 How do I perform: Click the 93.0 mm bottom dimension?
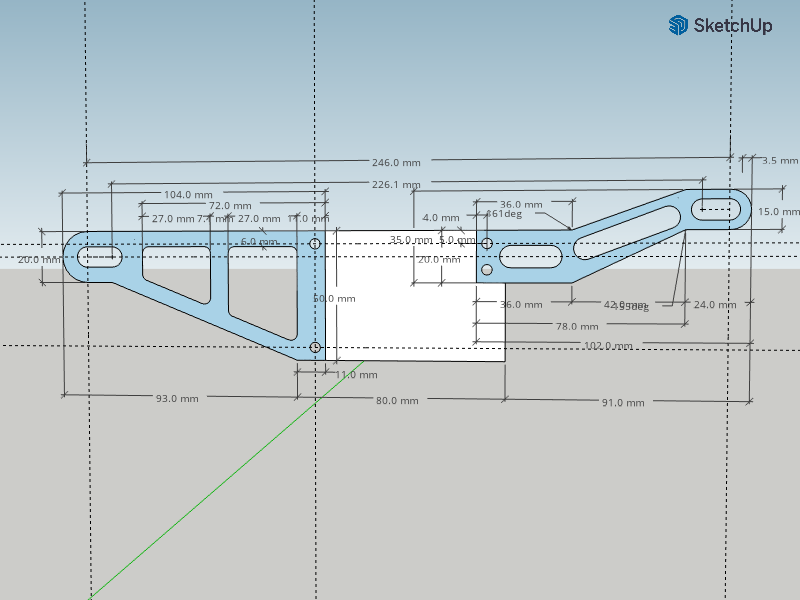point(177,398)
